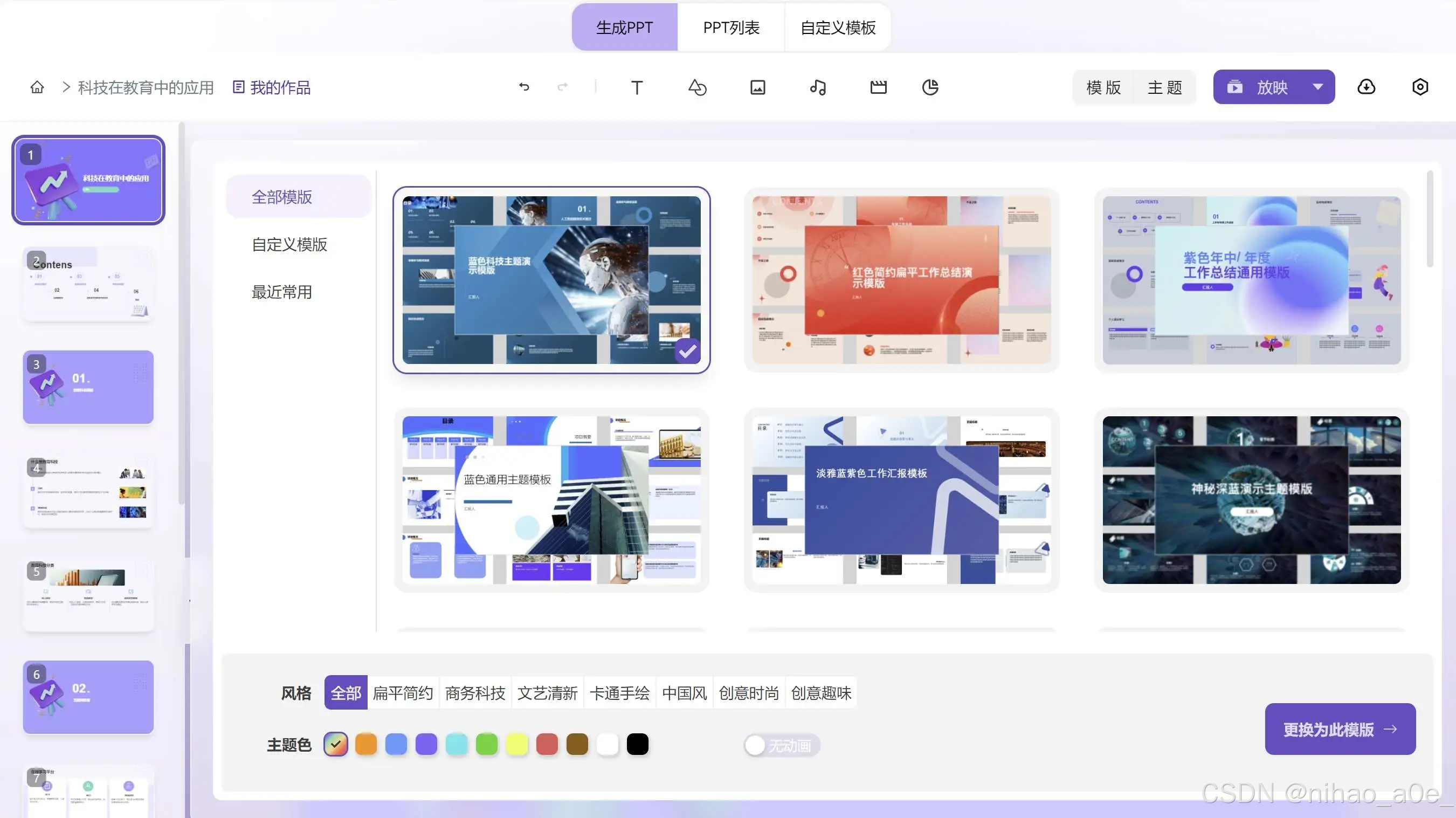The height and width of the screenshot is (818, 1456).
Task: Insert an image via picture icon
Action: [757, 87]
